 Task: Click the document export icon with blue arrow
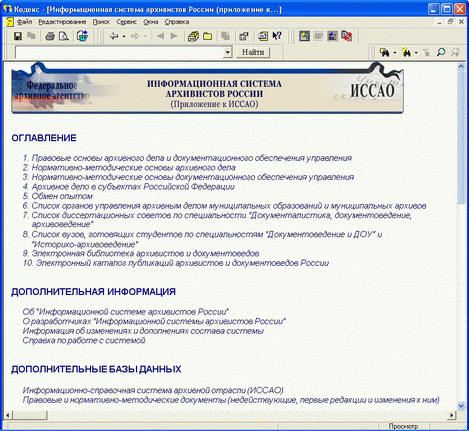click(x=82, y=36)
